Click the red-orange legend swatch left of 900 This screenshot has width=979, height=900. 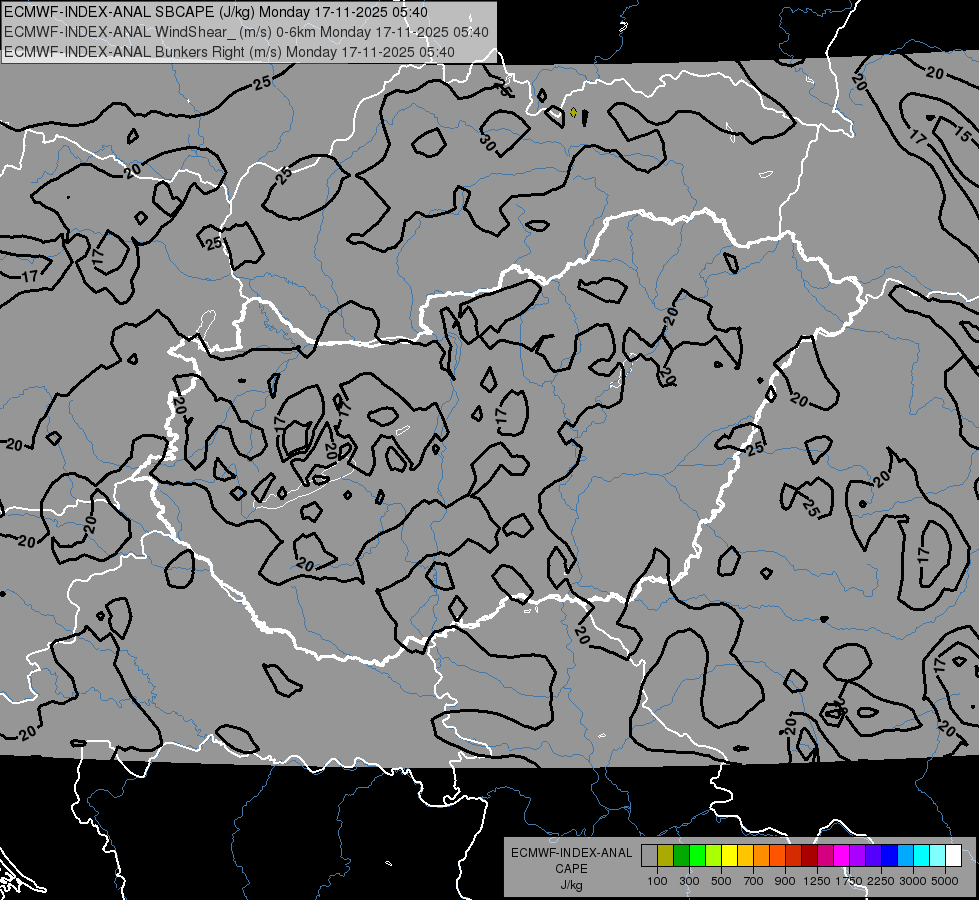(x=777, y=856)
